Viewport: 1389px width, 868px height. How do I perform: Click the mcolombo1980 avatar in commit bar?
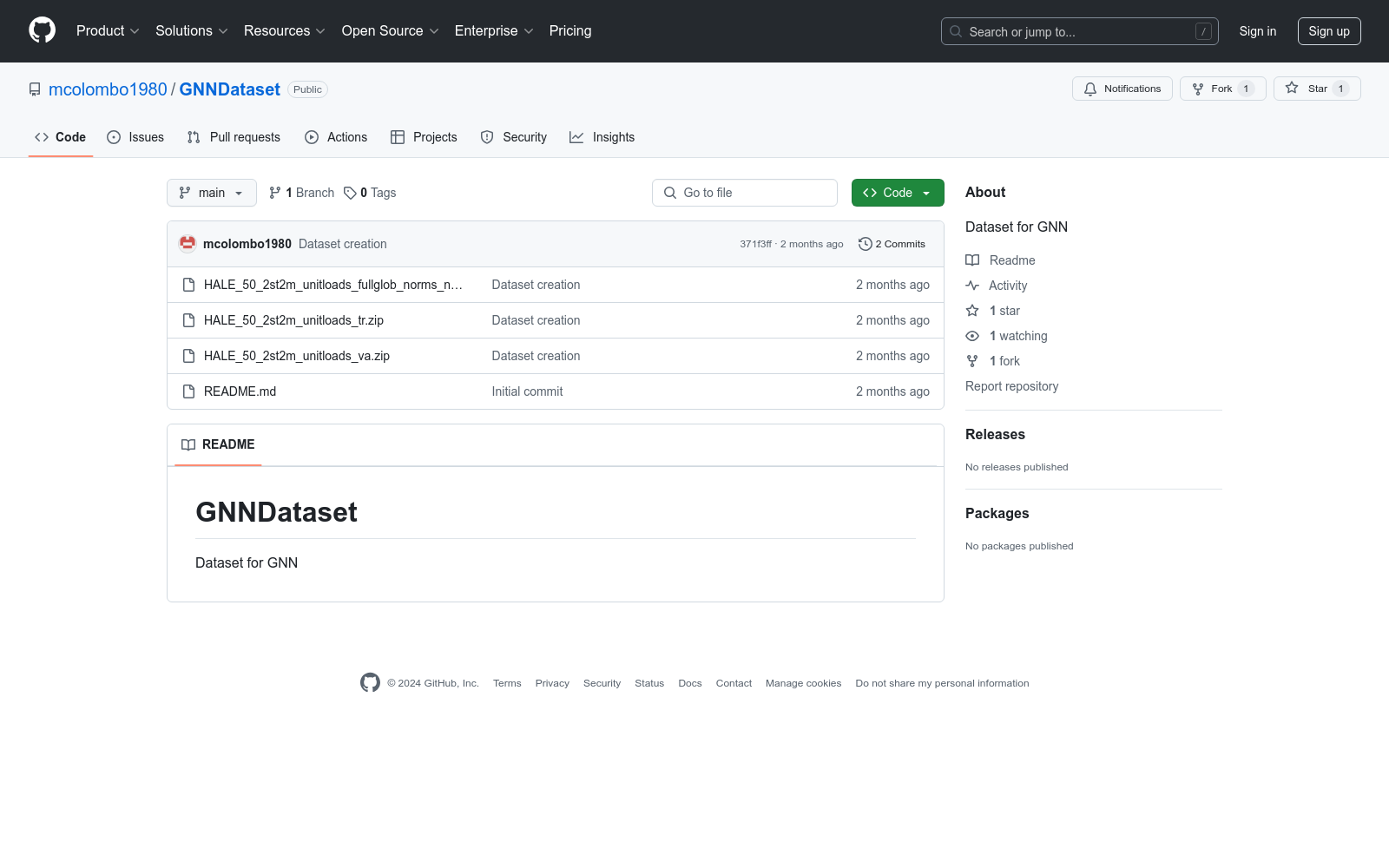coord(188,244)
